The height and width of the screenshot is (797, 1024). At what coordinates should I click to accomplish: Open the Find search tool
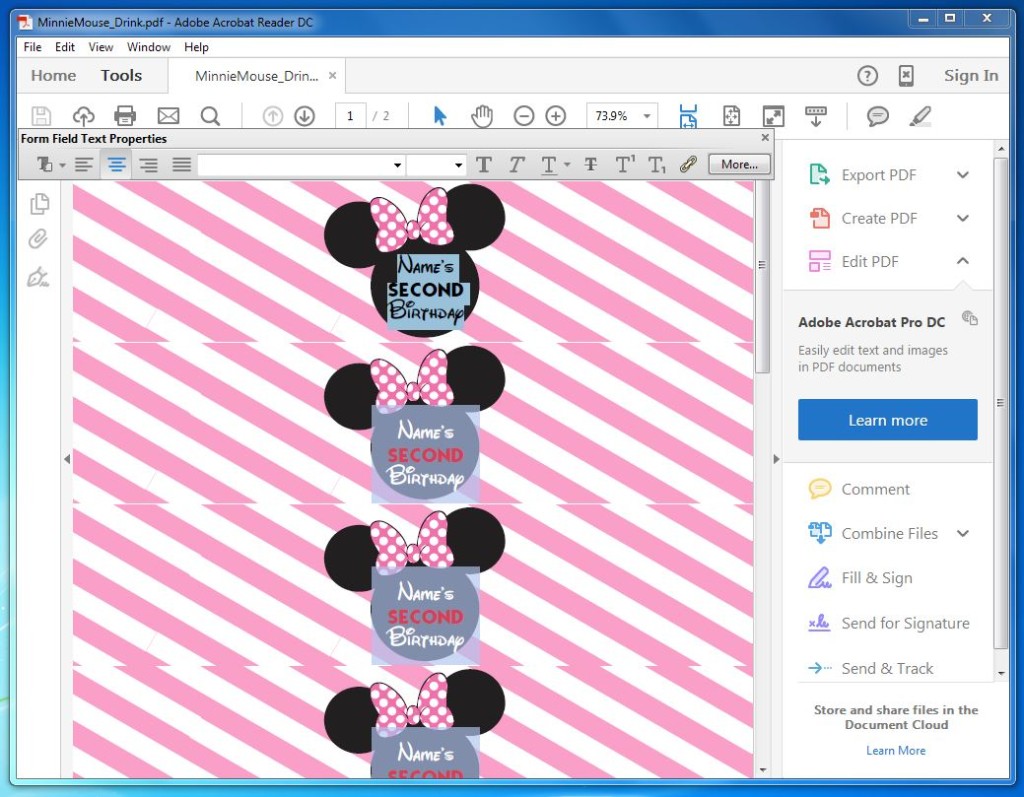(x=210, y=115)
